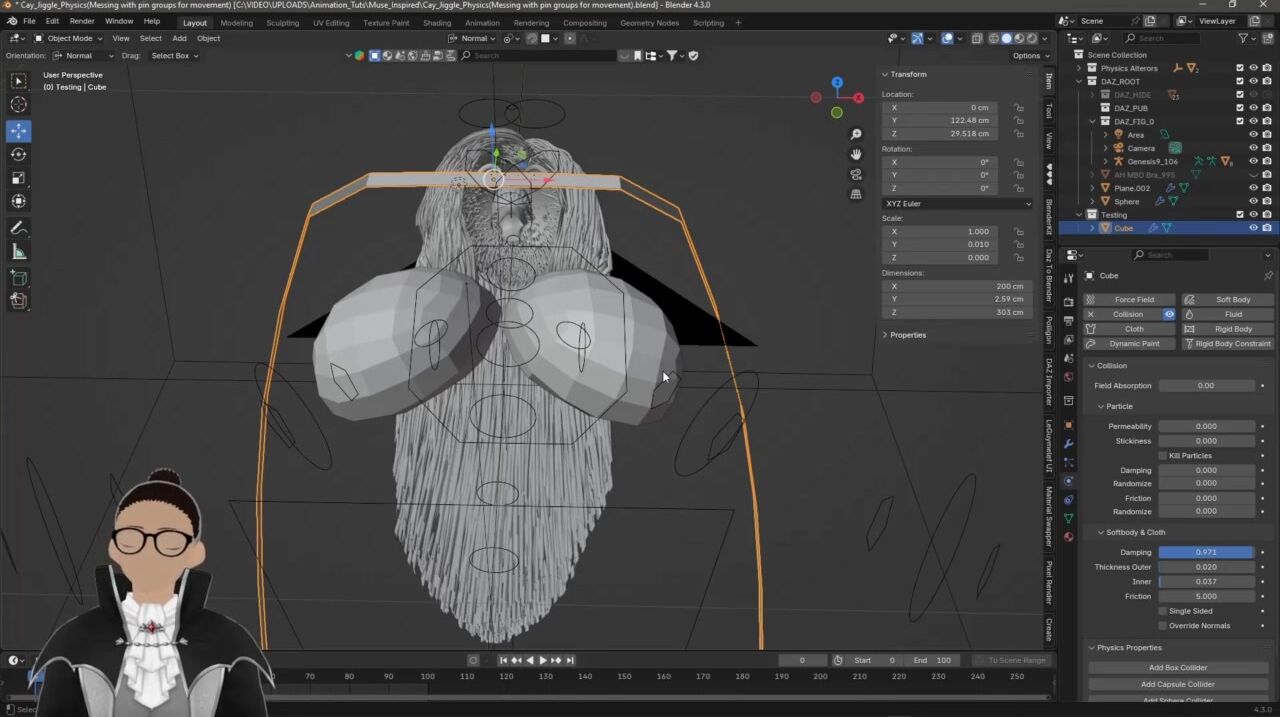The image size is (1280, 717).
Task: Select the Move tool in left toolbar
Action: point(18,131)
